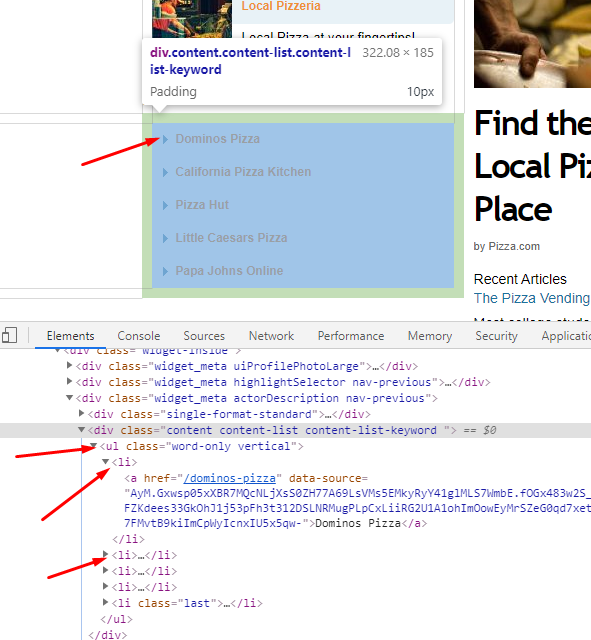Expand the widget_meta highlightSelector nav-previous div
The height and width of the screenshot is (640, 591).
[x=69, y=382]
